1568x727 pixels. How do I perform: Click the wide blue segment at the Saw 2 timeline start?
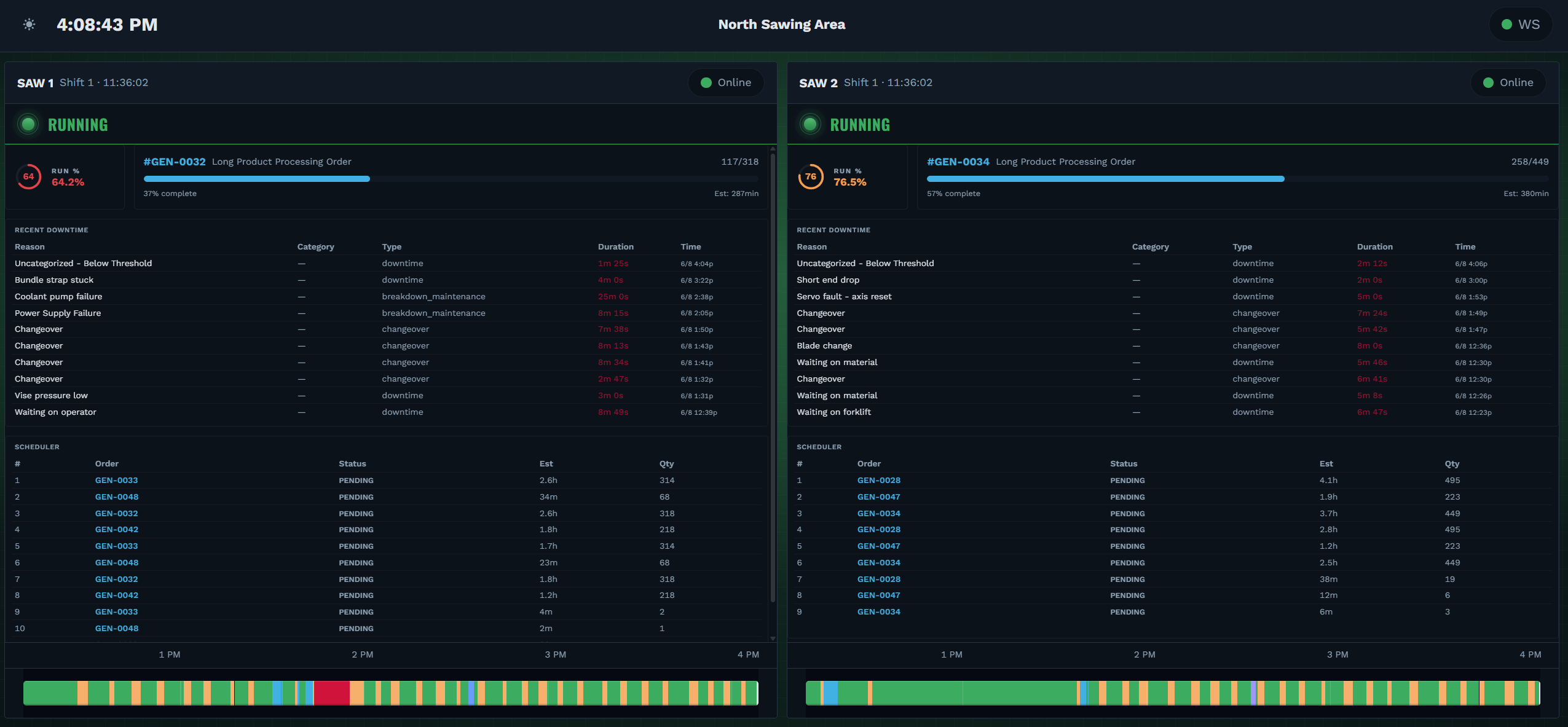point(830,693)
